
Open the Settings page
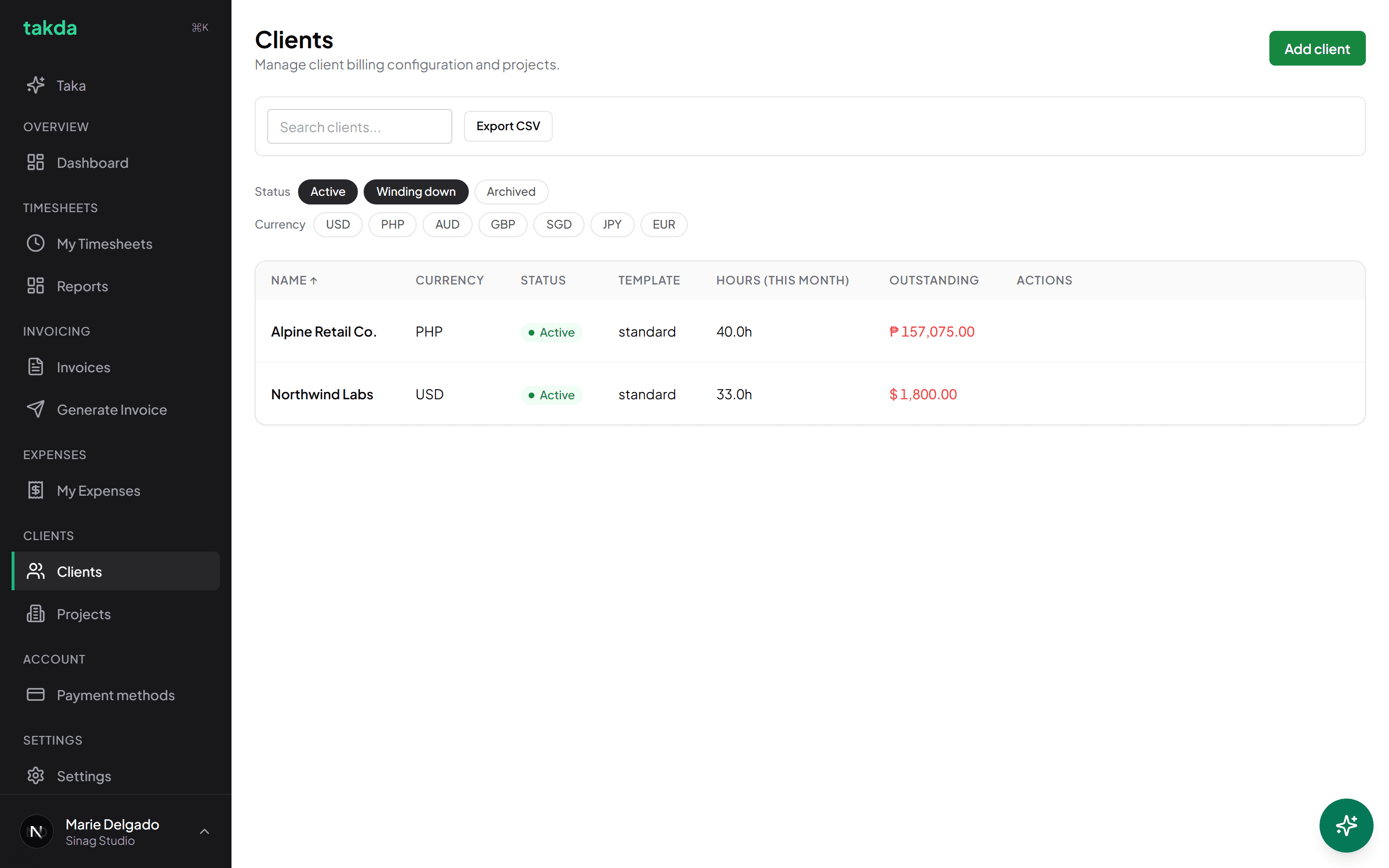115,775
